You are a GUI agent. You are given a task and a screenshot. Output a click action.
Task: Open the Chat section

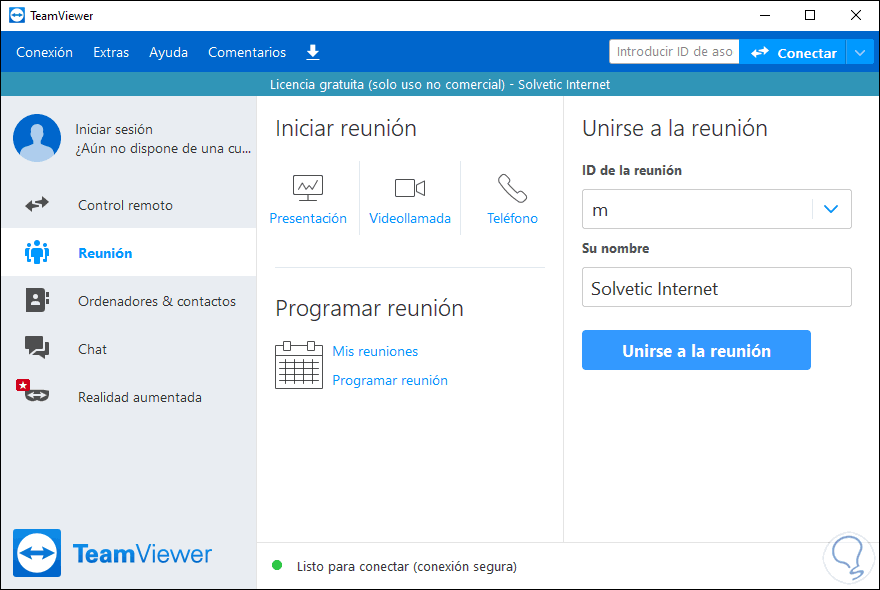coord(129,349)
